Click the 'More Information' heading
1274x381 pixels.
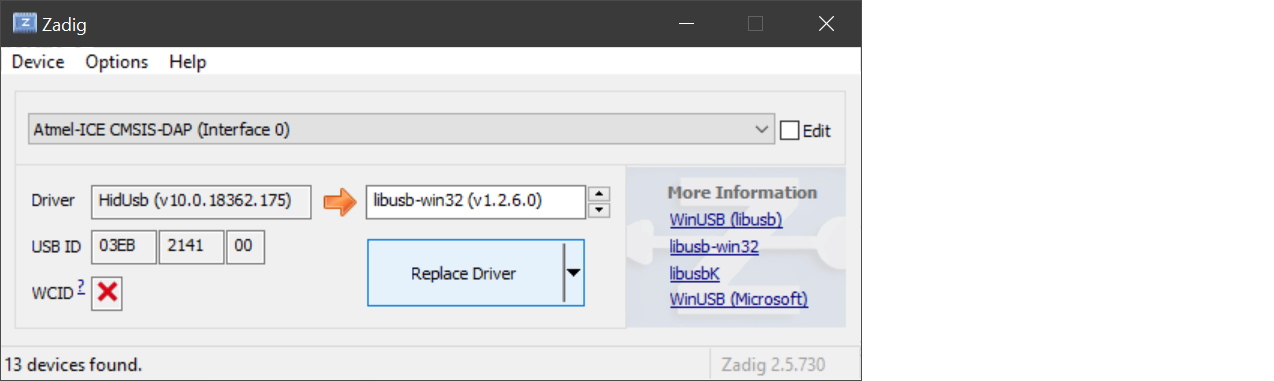pyautogui.click(x=742, y=192)
